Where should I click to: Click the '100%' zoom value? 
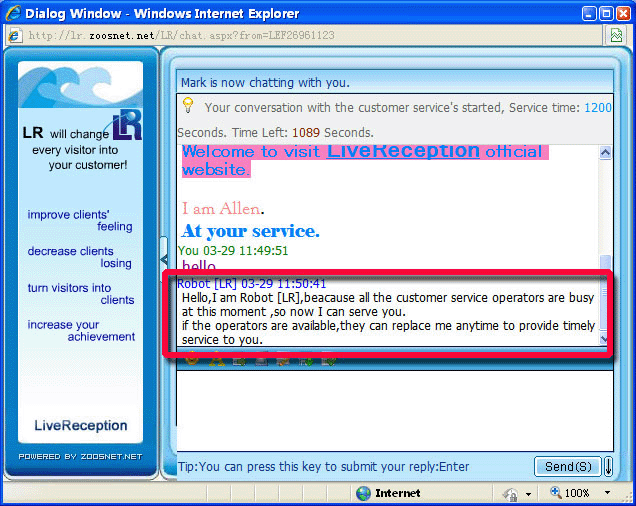click(577, 493)
